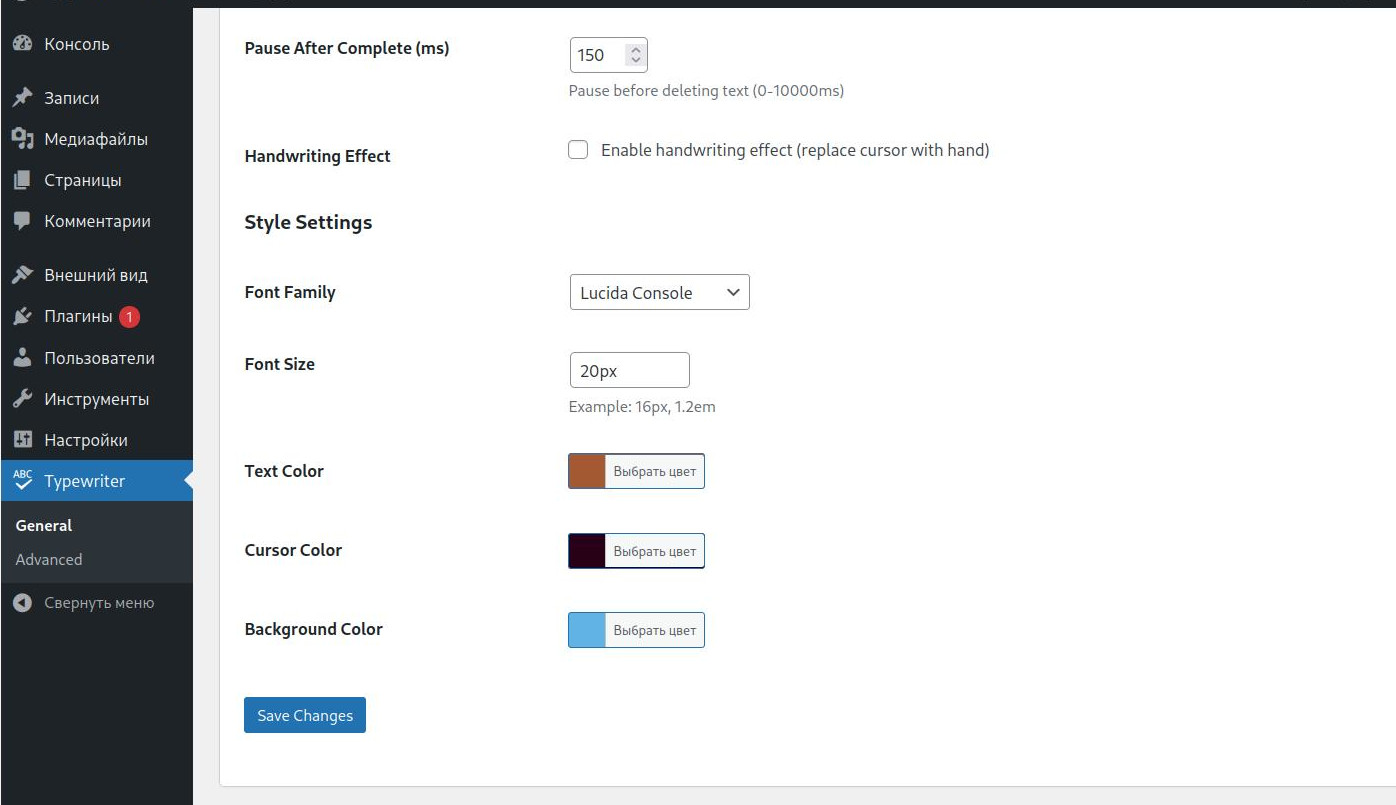
Task: Click the 'Enable handwriting effect' label text
Action: coord(795,150)
